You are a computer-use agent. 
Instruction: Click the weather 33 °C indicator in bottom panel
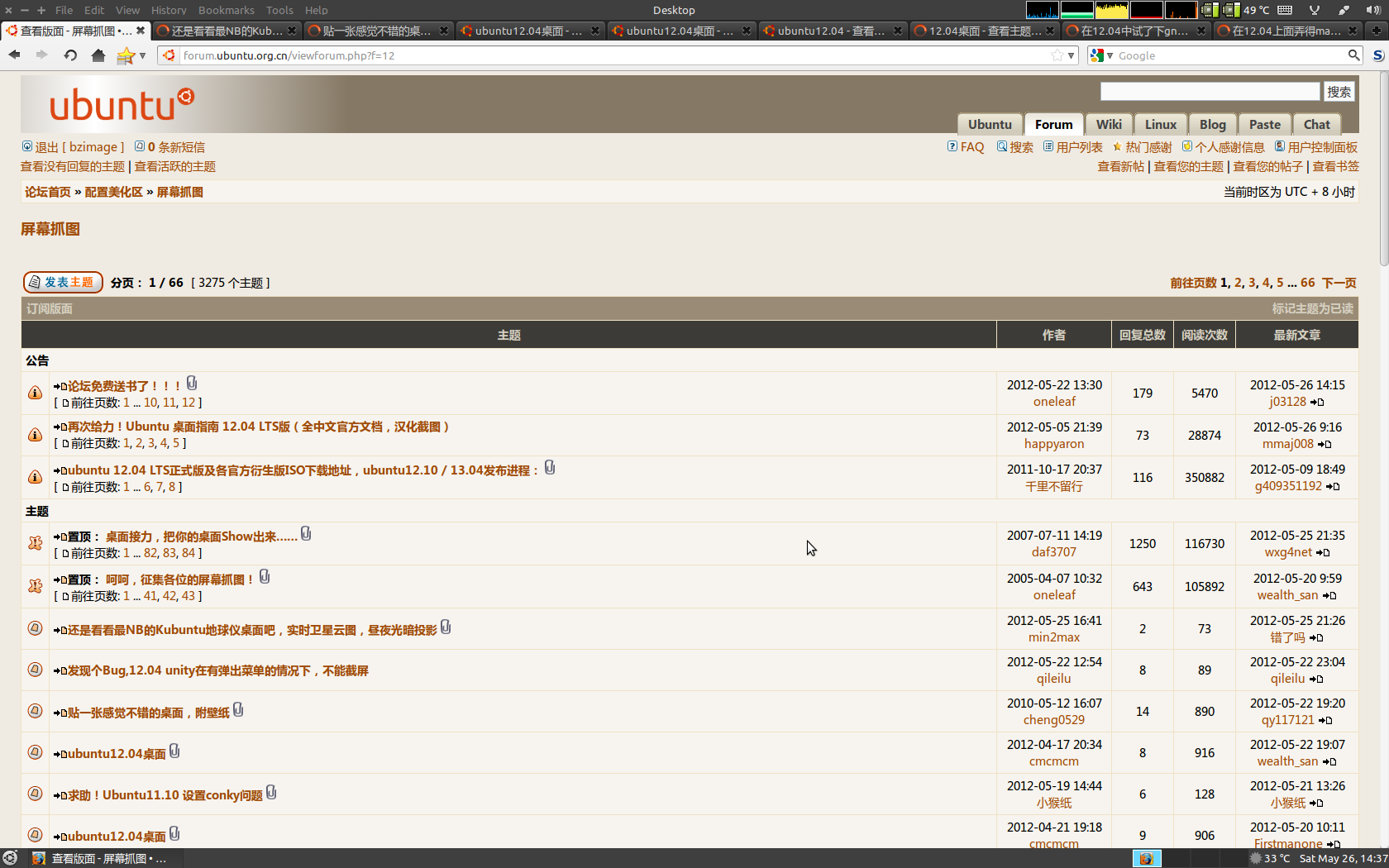pyautogui.click(x=1270, y=858)
